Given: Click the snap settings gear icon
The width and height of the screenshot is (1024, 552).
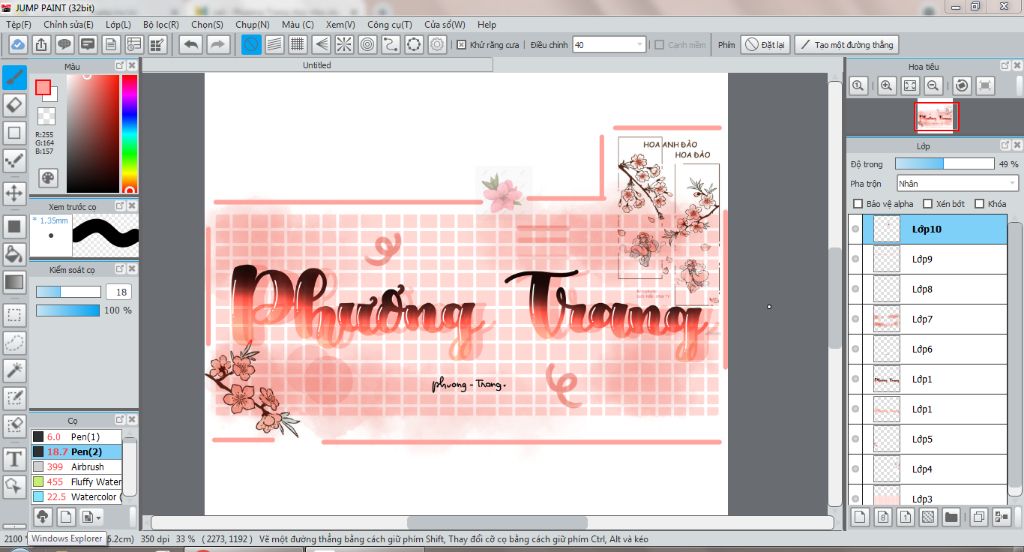Looking at the screenshot, I should coord(437,44).
